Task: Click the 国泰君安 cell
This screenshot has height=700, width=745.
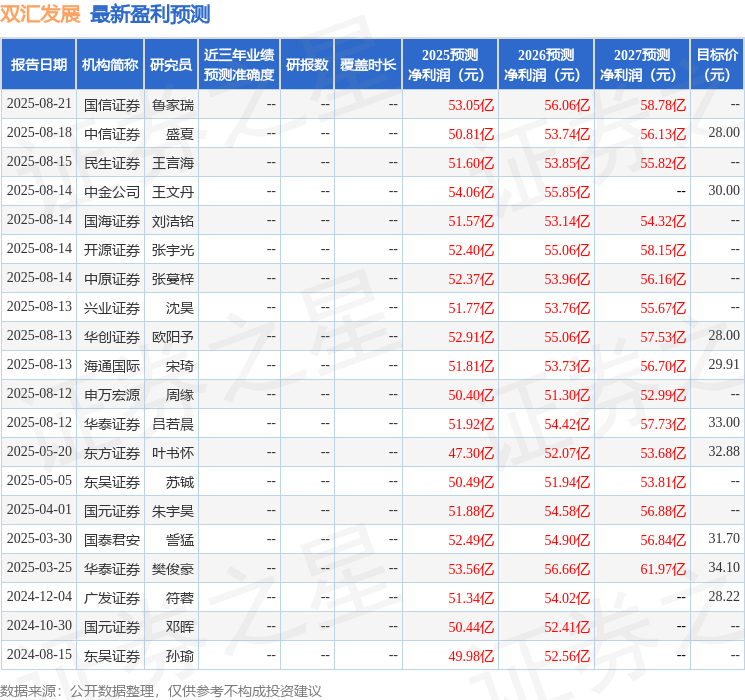Action: click(x=112, y=540)
